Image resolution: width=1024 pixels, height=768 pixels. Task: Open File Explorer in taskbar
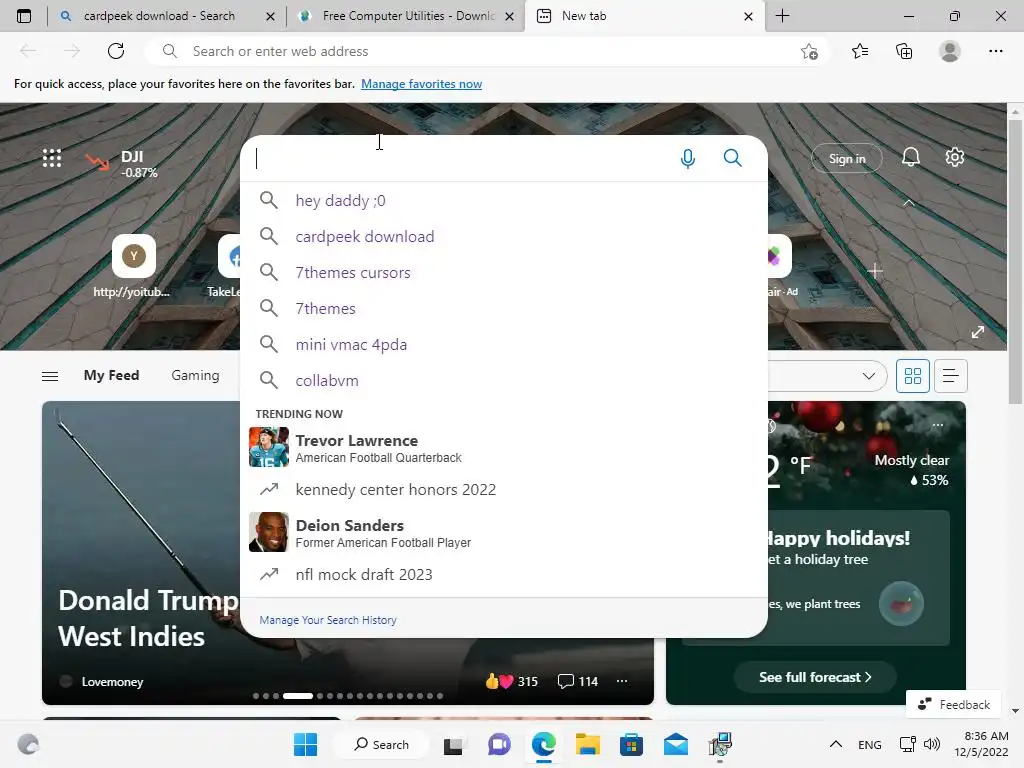point(588,744)
